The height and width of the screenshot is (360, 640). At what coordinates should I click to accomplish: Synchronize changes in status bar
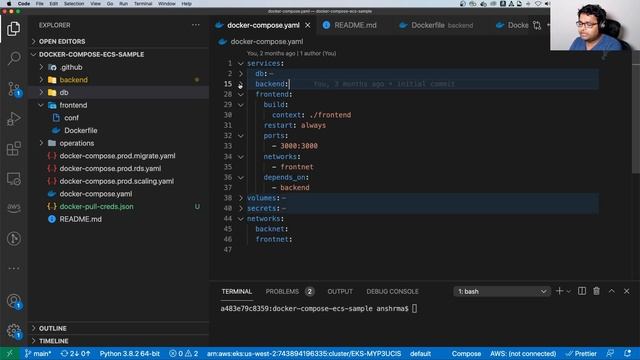(75, 353)
